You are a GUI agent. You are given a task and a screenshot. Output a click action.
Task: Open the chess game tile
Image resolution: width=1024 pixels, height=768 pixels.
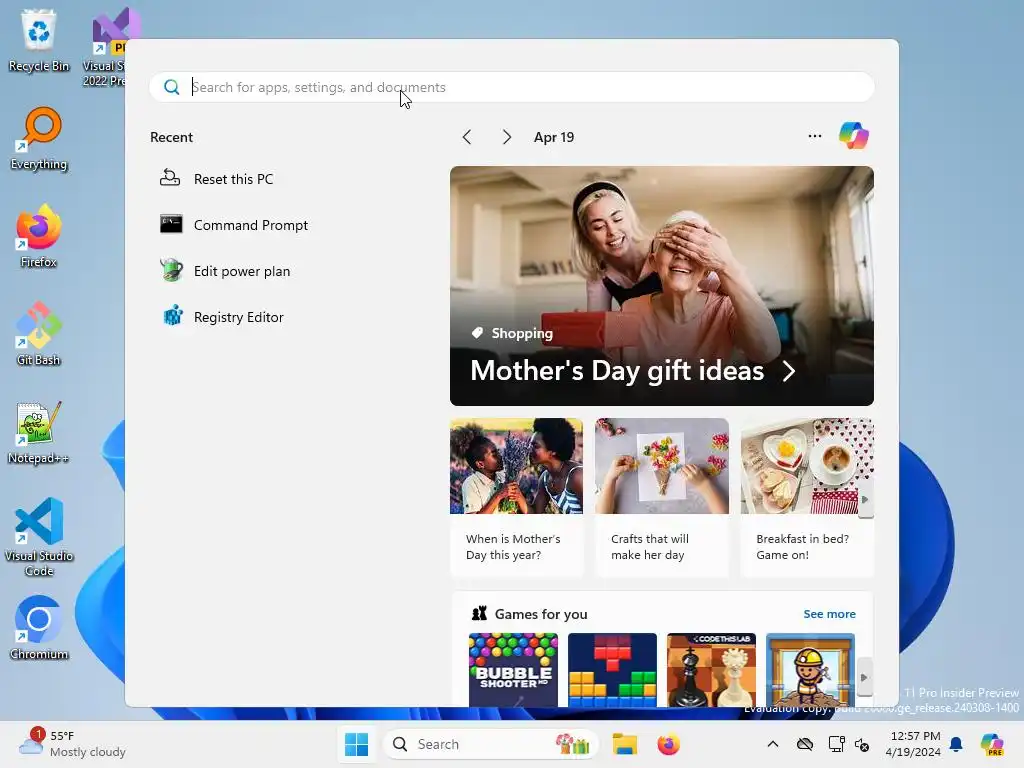(x=711, y=669)
